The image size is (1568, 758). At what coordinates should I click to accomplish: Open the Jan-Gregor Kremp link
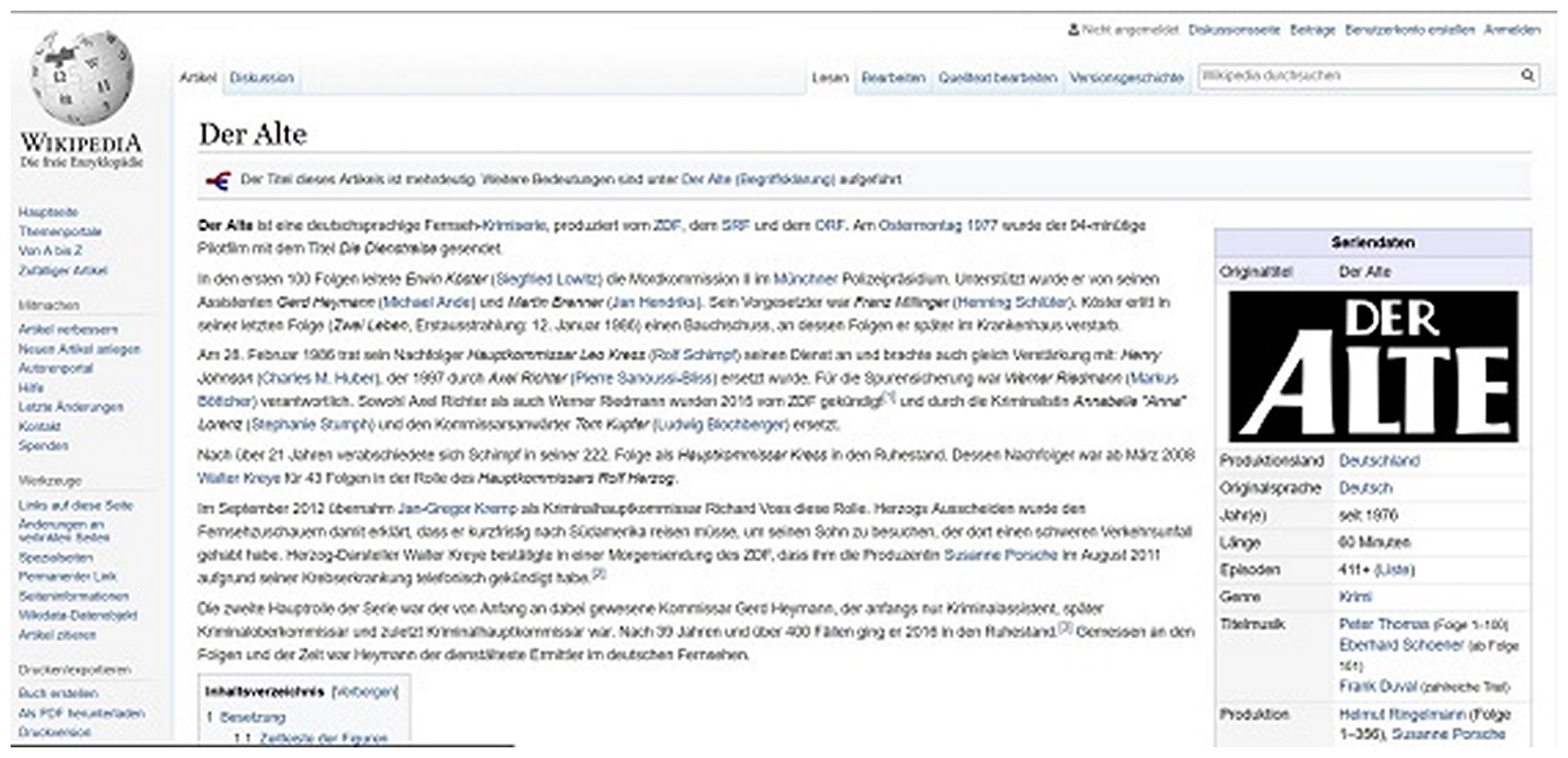click(x=457, y=509)
